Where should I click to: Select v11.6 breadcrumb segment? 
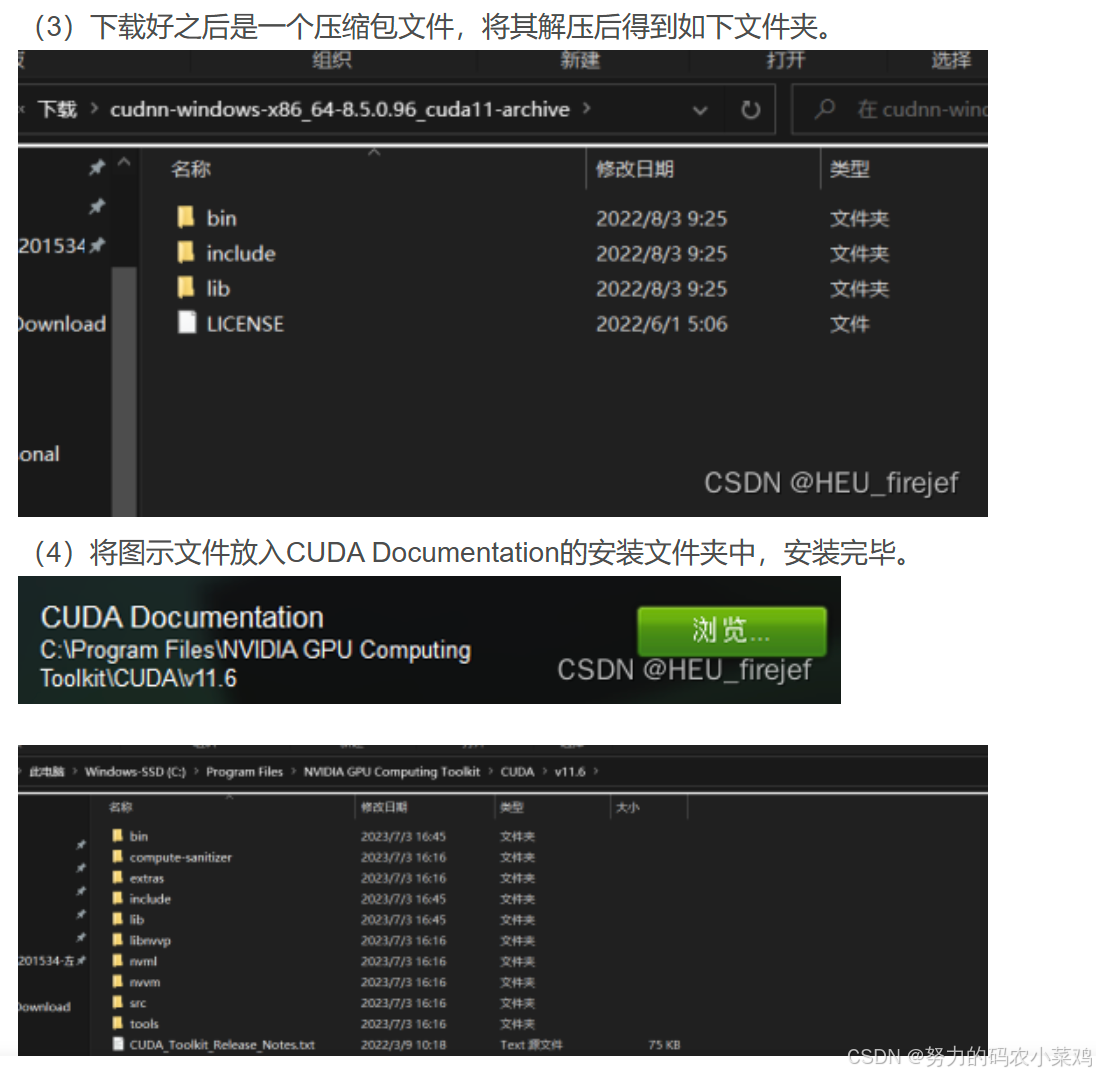(570, 772)
